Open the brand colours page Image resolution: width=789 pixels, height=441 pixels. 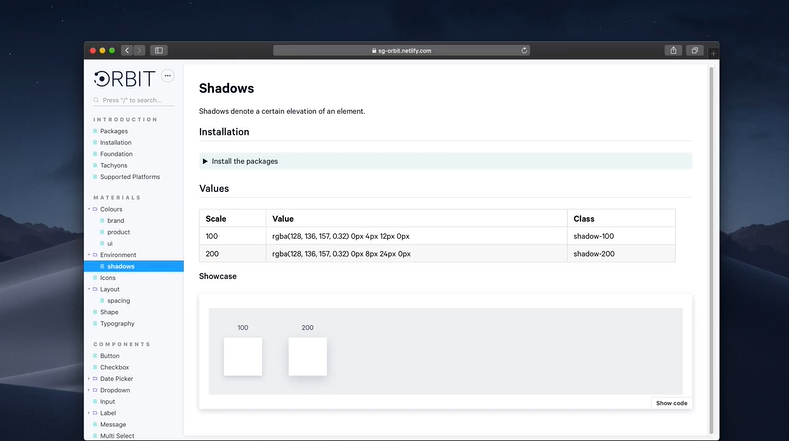115,220
